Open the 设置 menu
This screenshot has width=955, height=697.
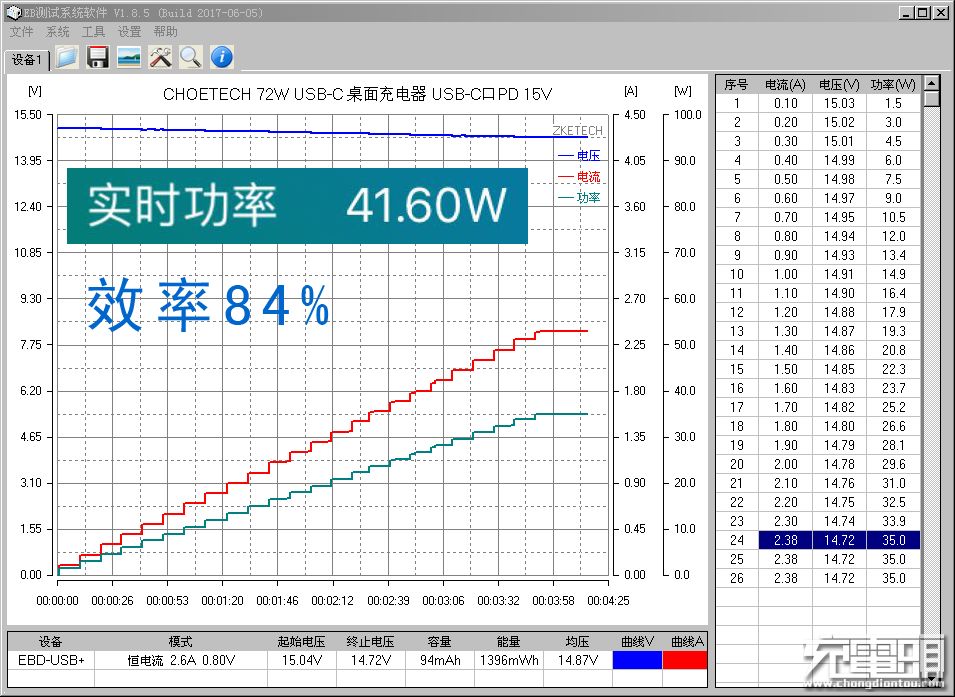[x=129, y=32]
